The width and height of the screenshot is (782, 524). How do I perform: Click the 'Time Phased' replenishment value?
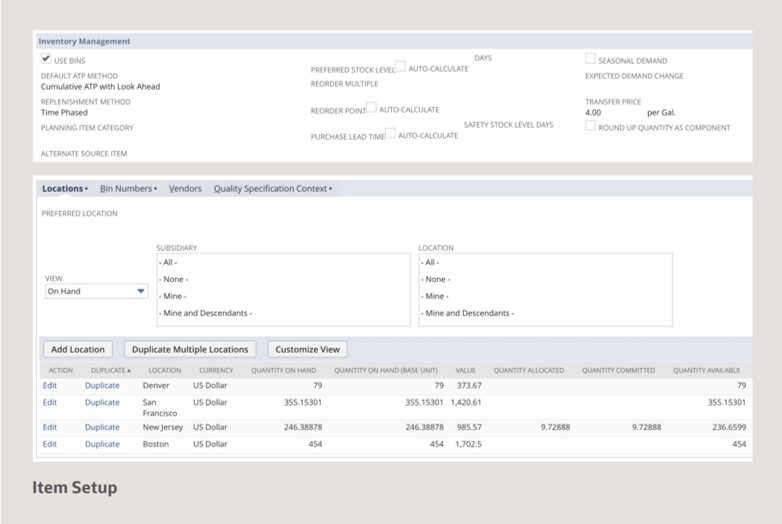click(64, 113)
